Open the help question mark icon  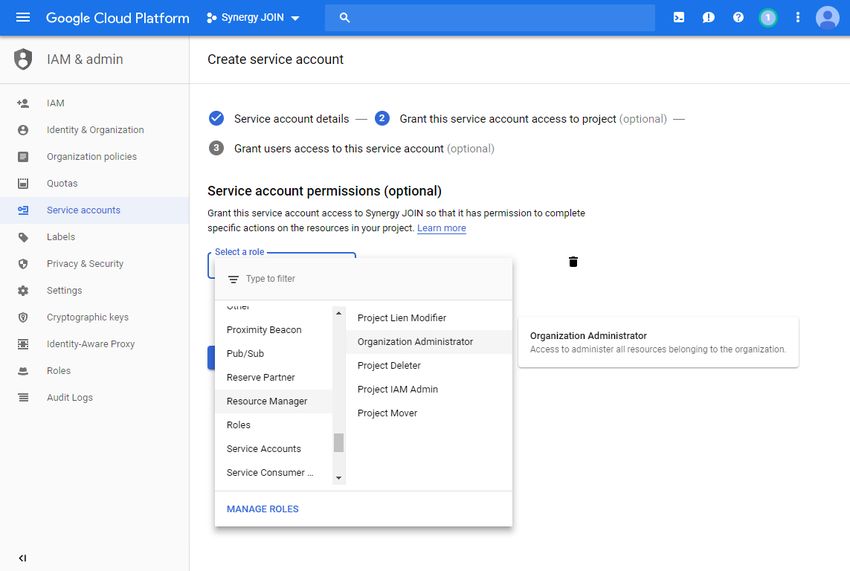coord(738,17)
